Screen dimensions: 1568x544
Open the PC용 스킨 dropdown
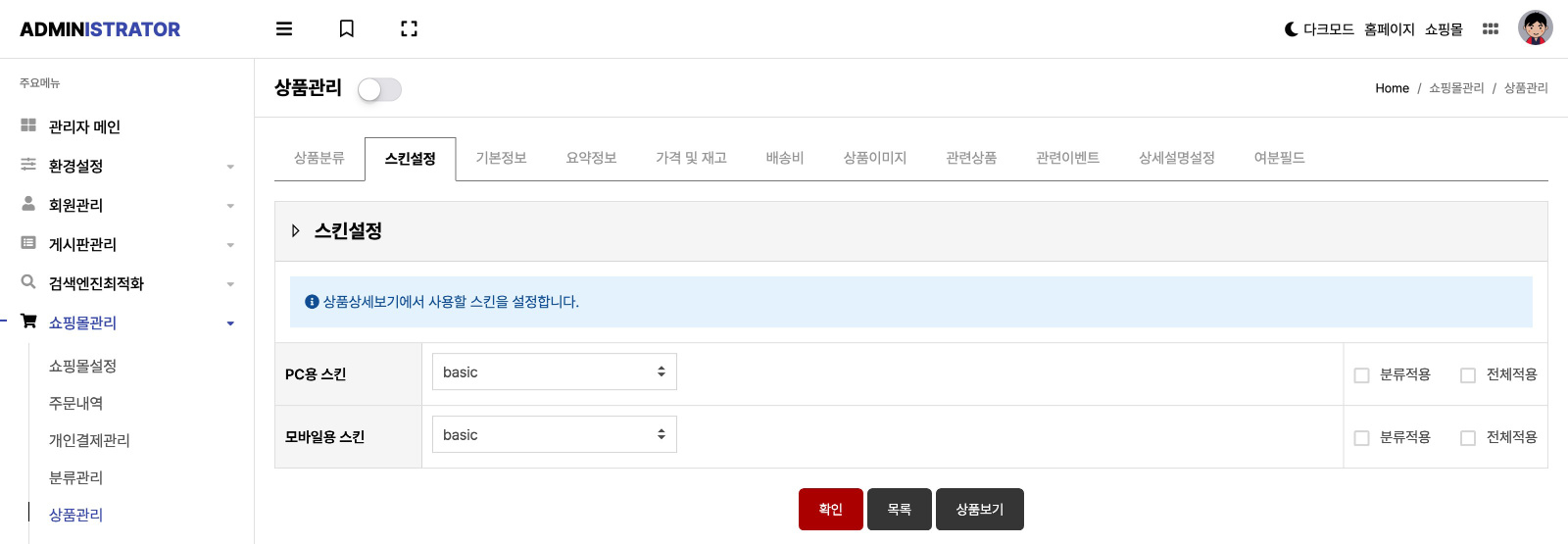pyautogui.click(x=555, y=371)
